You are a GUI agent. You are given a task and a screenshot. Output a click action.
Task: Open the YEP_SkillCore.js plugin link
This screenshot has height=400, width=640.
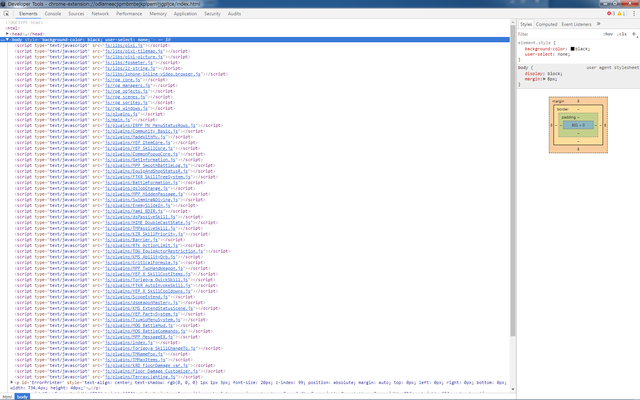(139, 148)
